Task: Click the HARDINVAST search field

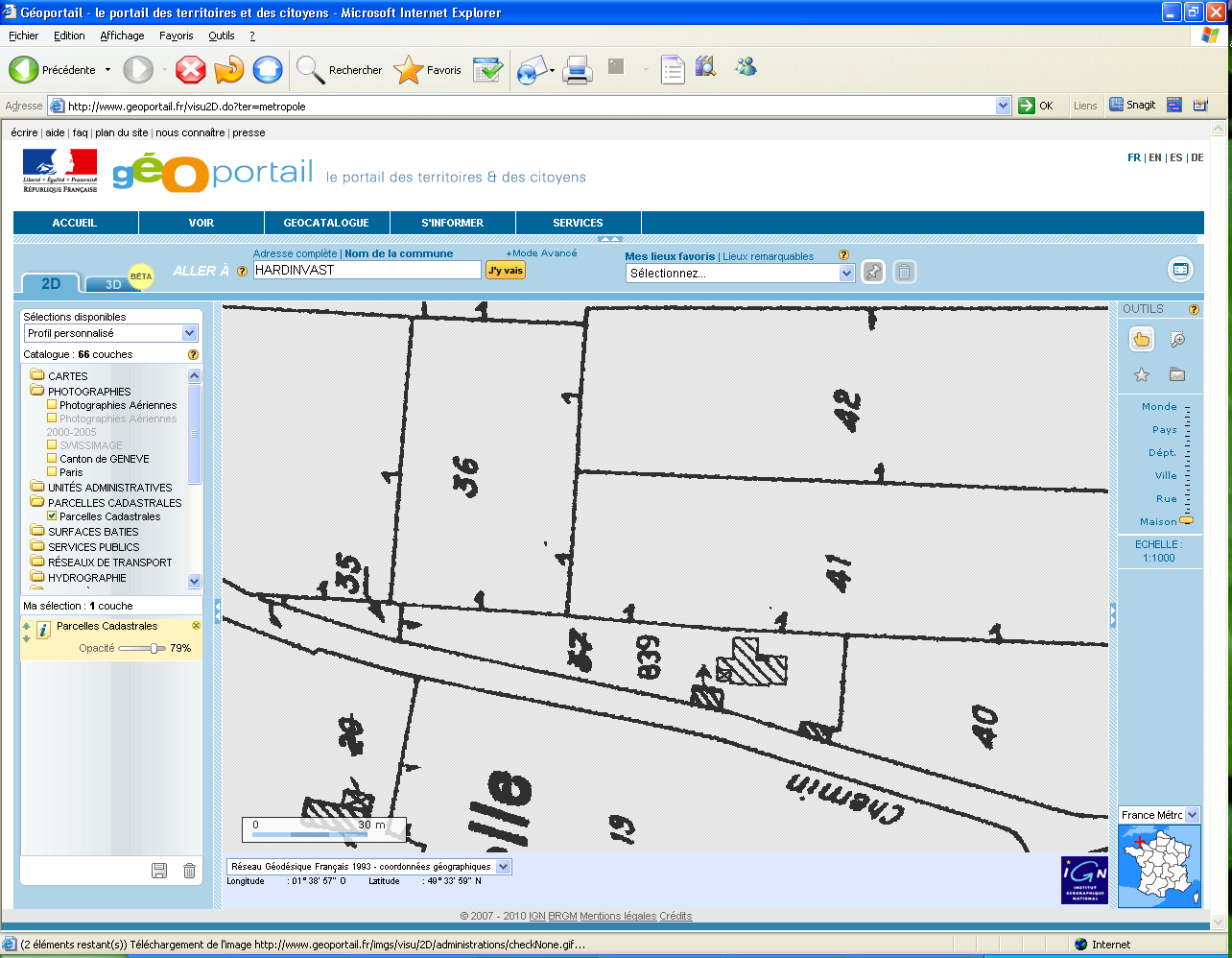Action: point(367,270)
